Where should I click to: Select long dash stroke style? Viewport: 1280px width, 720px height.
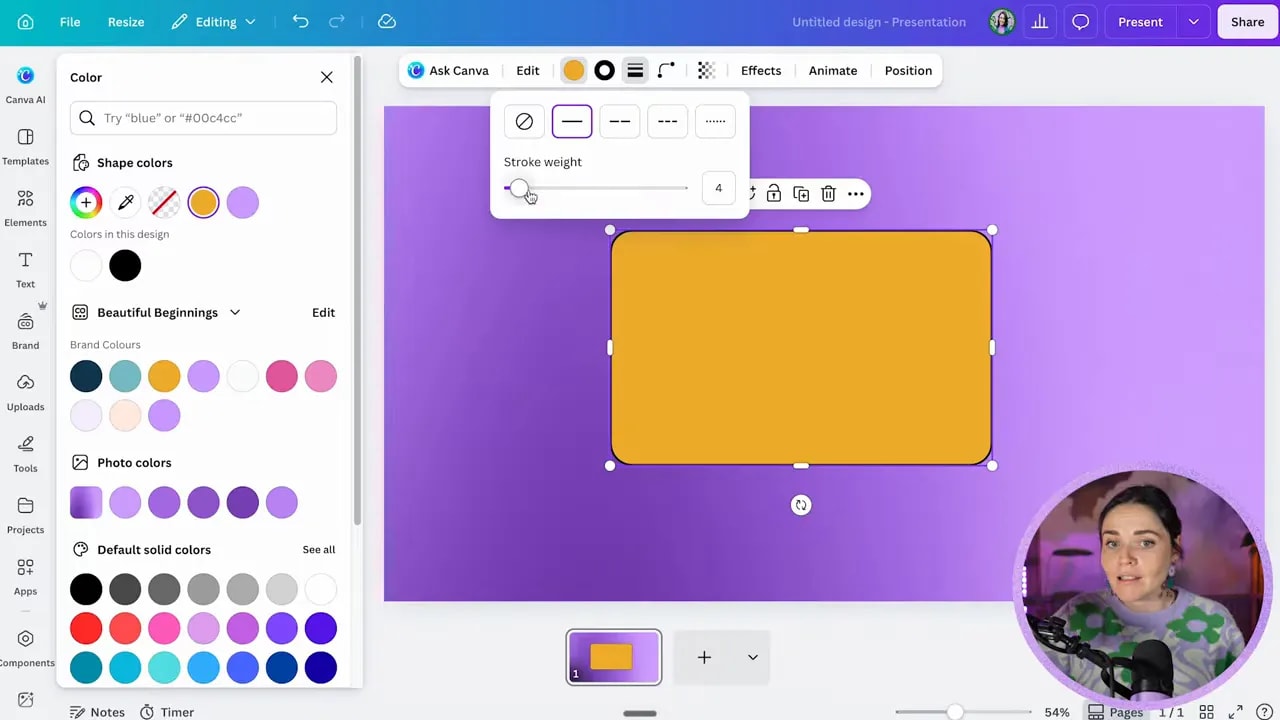pos(620,121)
